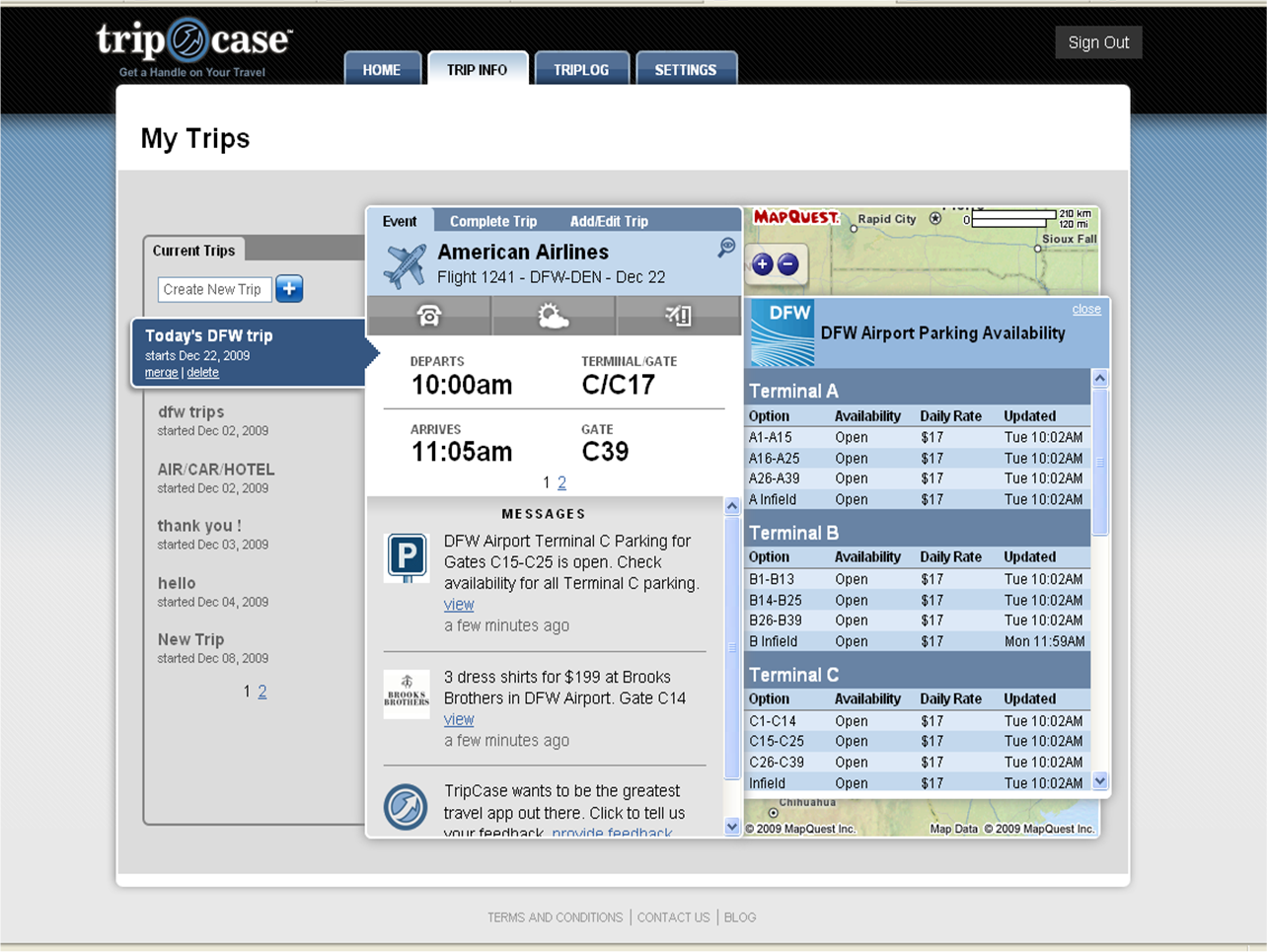Click the provide feedback link

[x=612, y=834]
